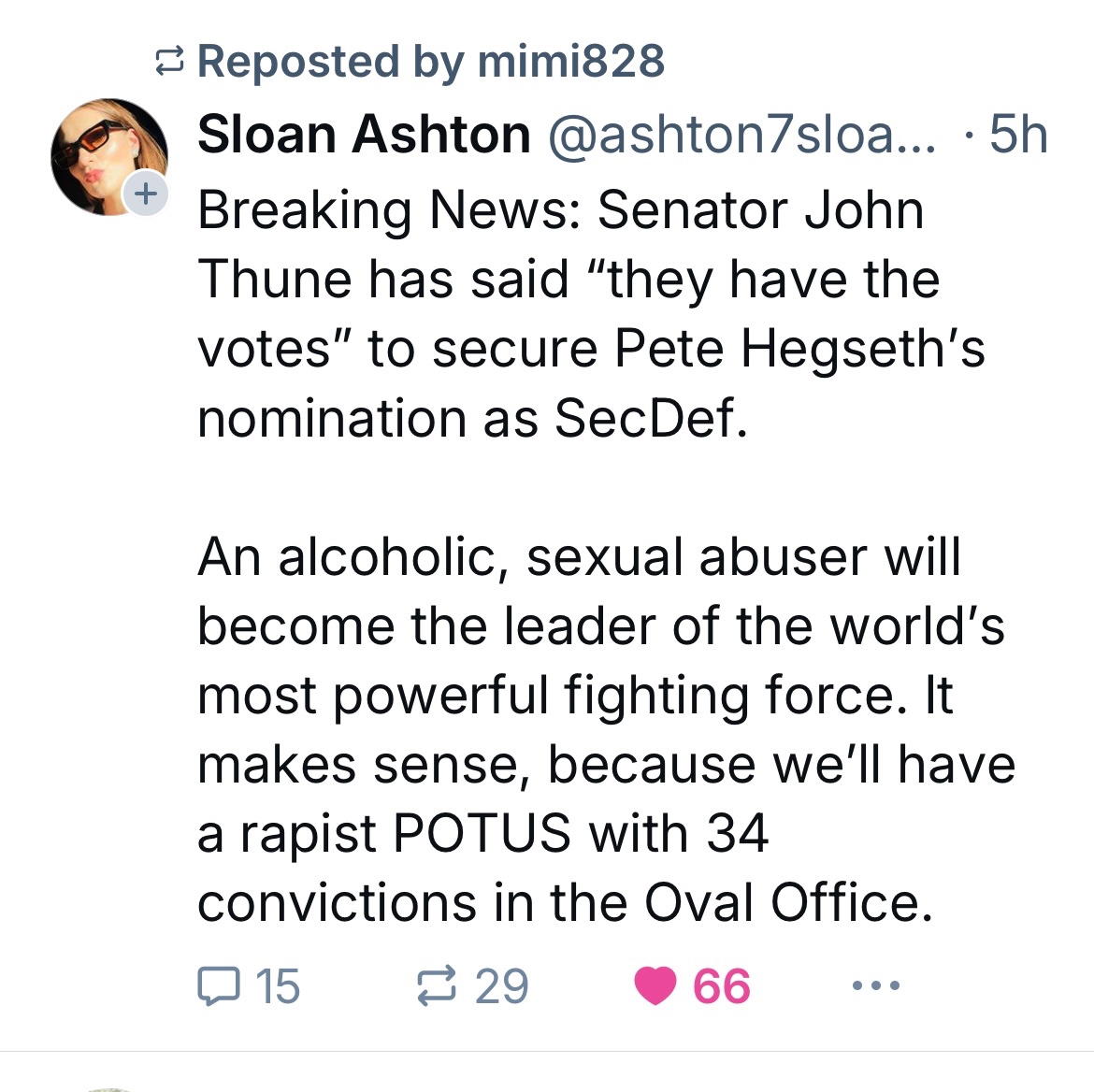Unlike the post via pink heart

[655, 986]
